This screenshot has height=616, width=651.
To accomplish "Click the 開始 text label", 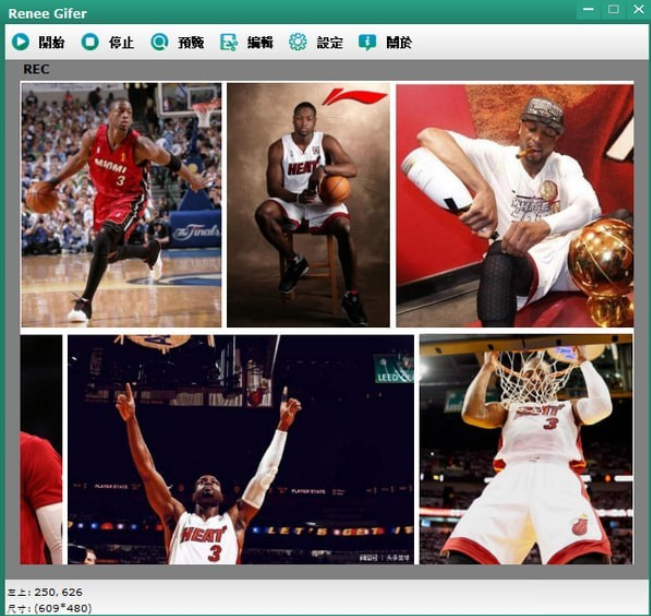I will (51, 43).
